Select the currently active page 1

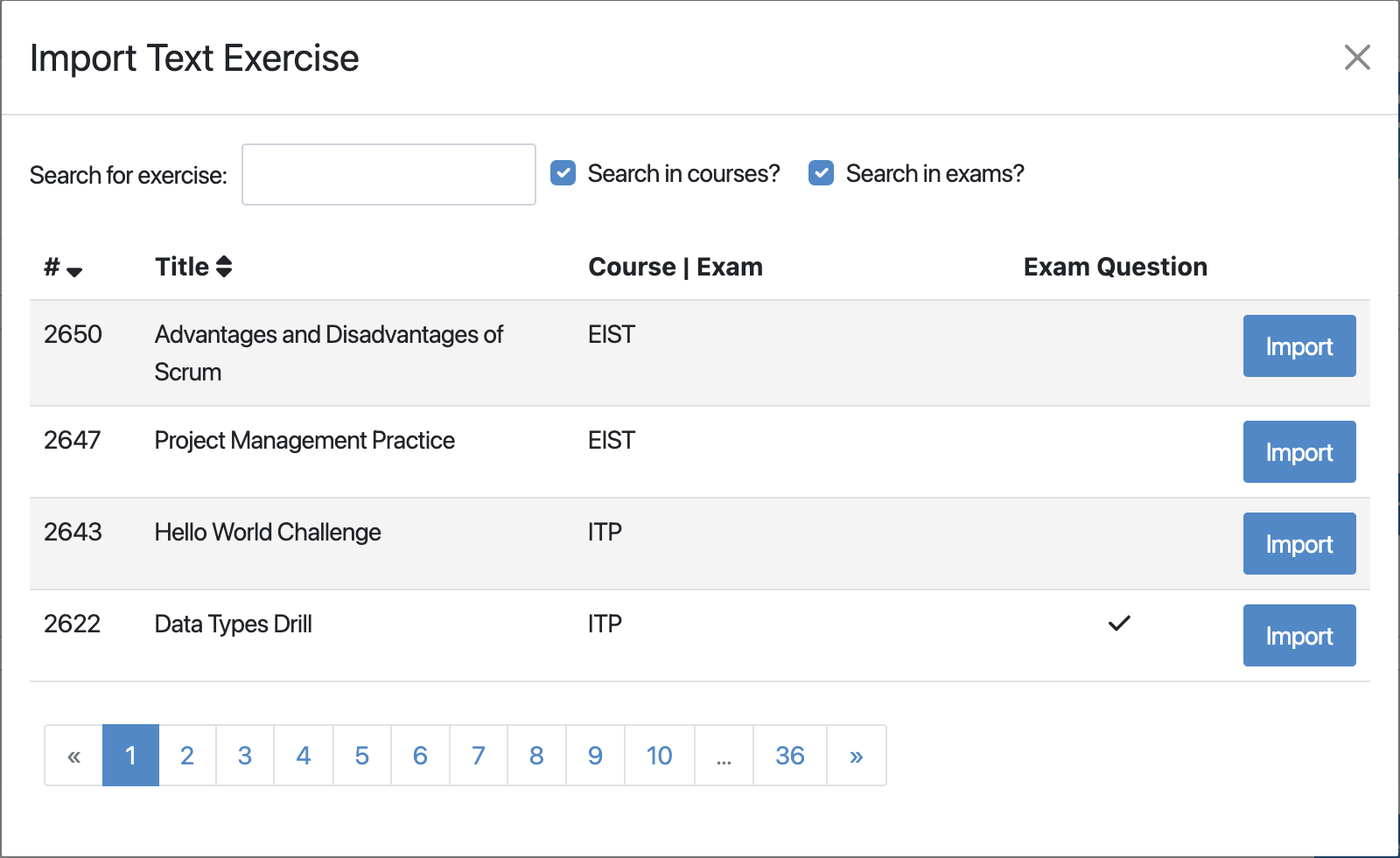tap(129, 755)
